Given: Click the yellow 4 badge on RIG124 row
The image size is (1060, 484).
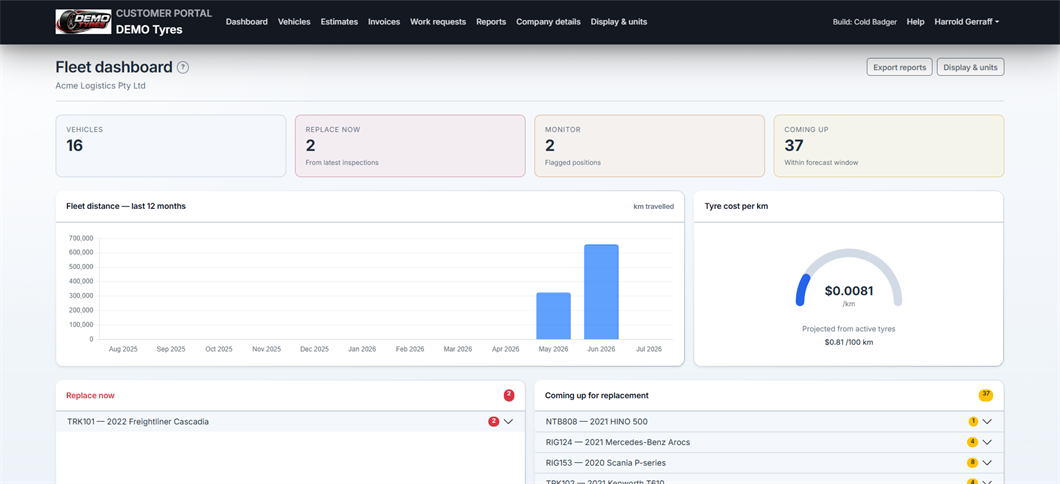Looking at the screenshot, I should click(973, 442).
